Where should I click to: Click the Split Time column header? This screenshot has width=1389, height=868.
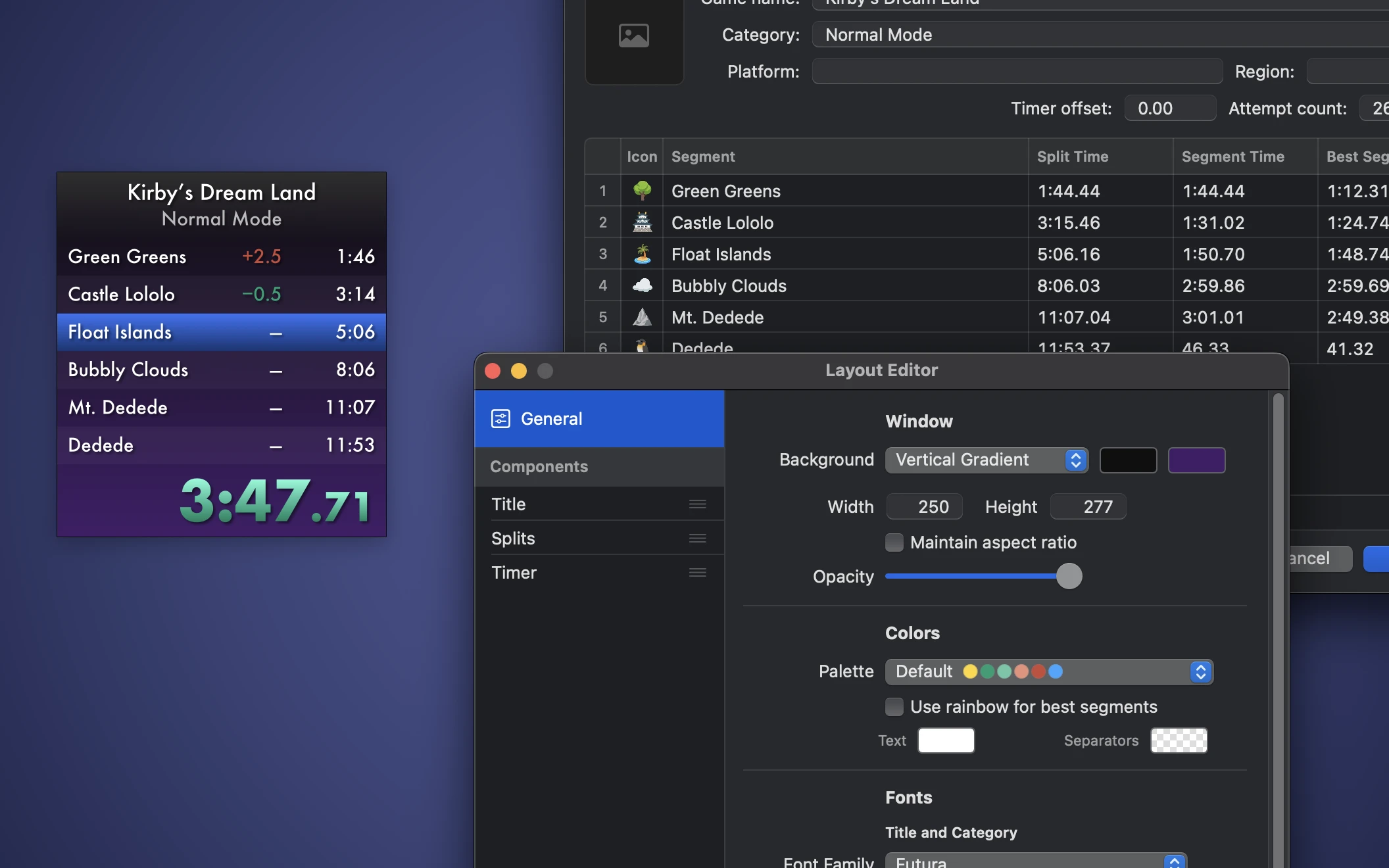click(x=1101, y=157)
